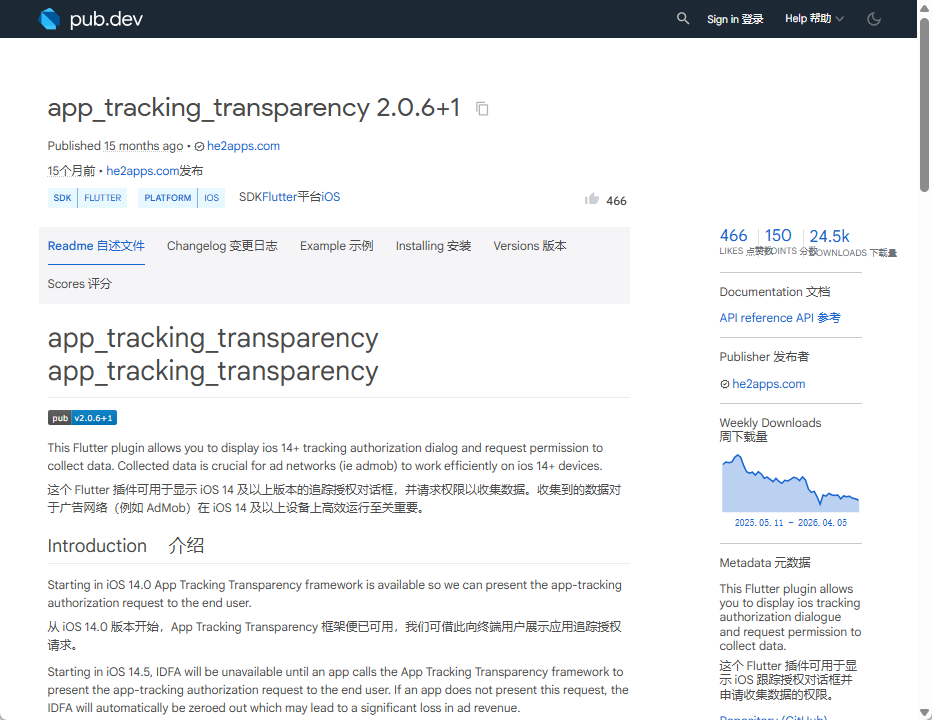Click the 466 count beside thumbs-up
Image resolution: width=932 pixels, height=720 pixels.
click(x=616, y=201)
